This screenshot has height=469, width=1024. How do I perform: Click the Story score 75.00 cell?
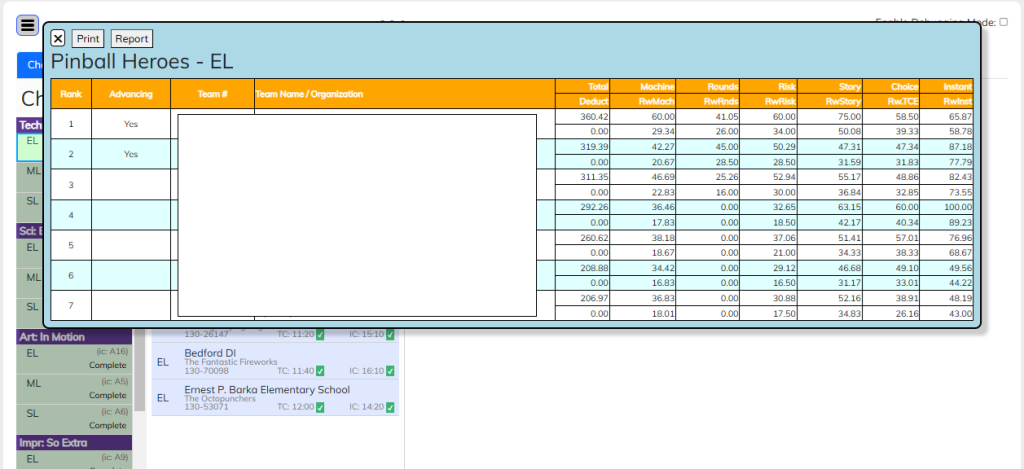tap(830, 116)
